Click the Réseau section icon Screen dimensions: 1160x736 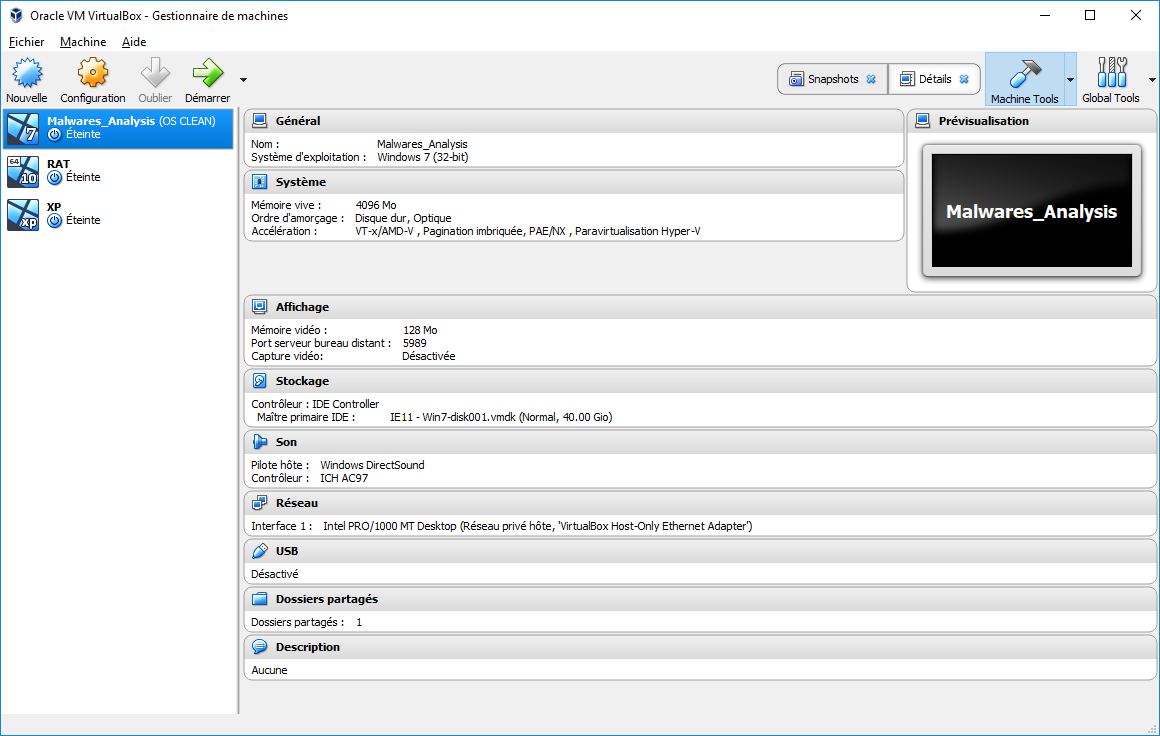259,502
